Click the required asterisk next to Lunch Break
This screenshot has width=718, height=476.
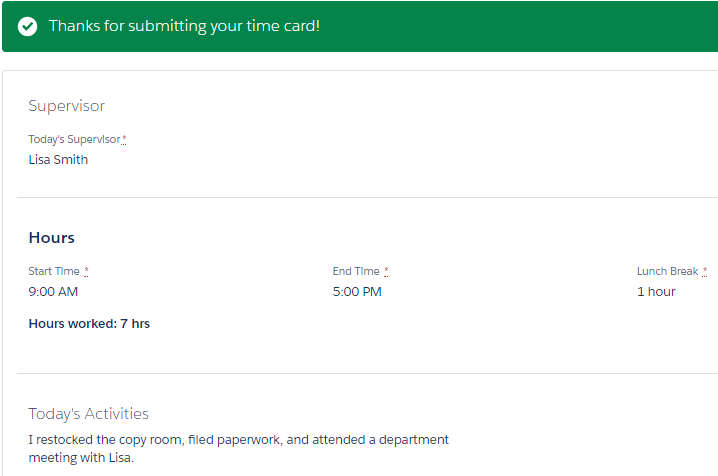pyautogui.click(x=705, y=271)
